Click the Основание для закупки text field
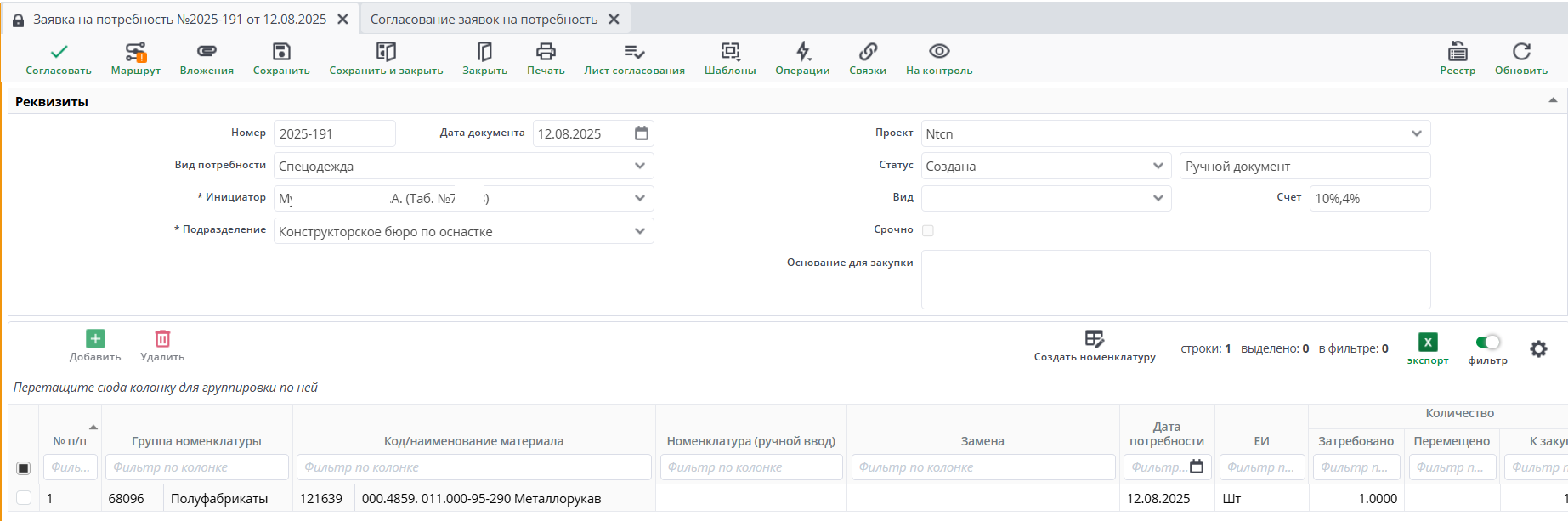Viewport: 1568px width, 521px height. pyautogui.click(x=1175, y=280)
